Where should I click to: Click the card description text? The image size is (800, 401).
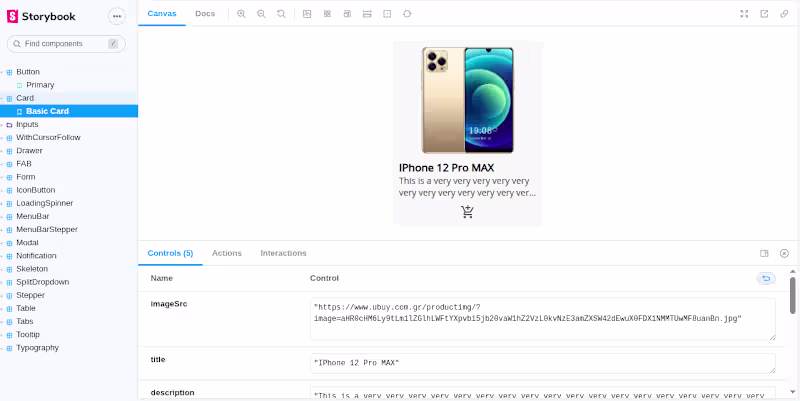click(467, 187)
